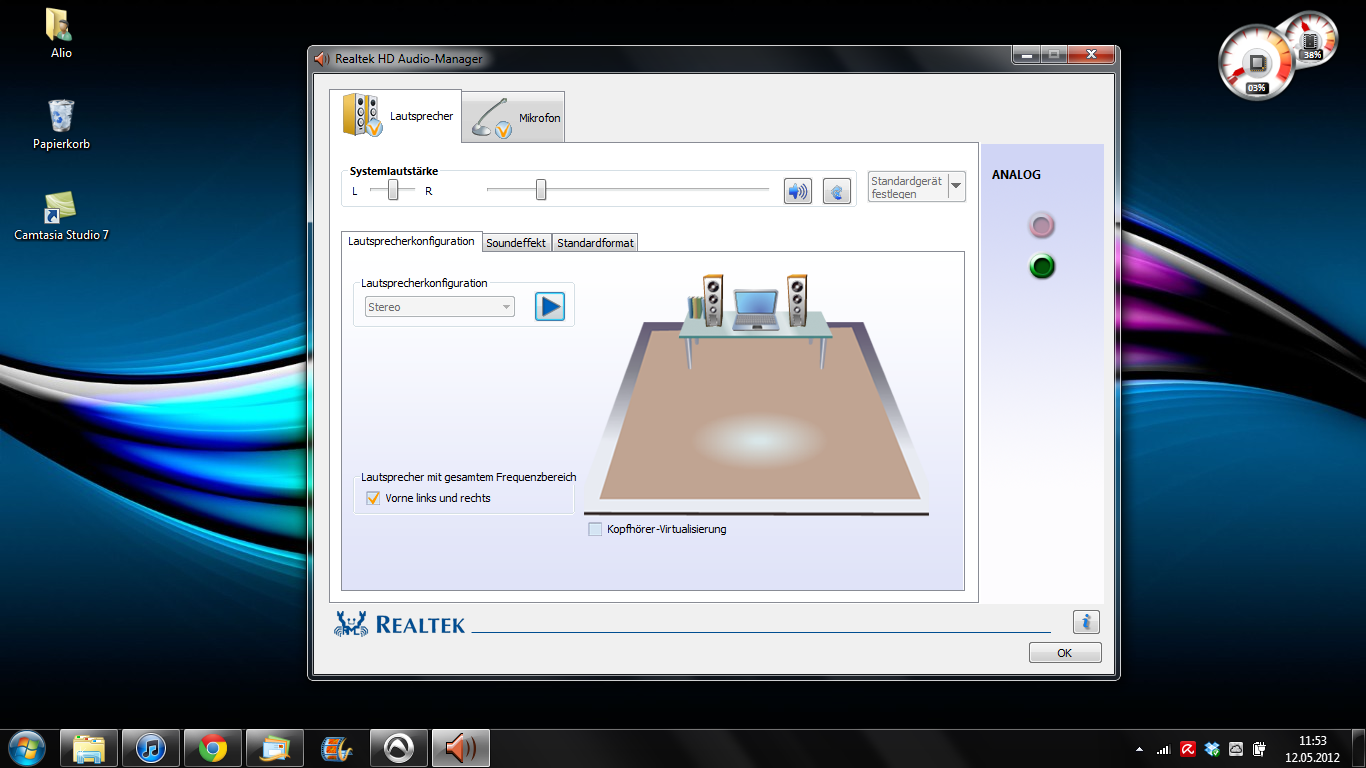Select the Standardformat tab

click(595, 243)
